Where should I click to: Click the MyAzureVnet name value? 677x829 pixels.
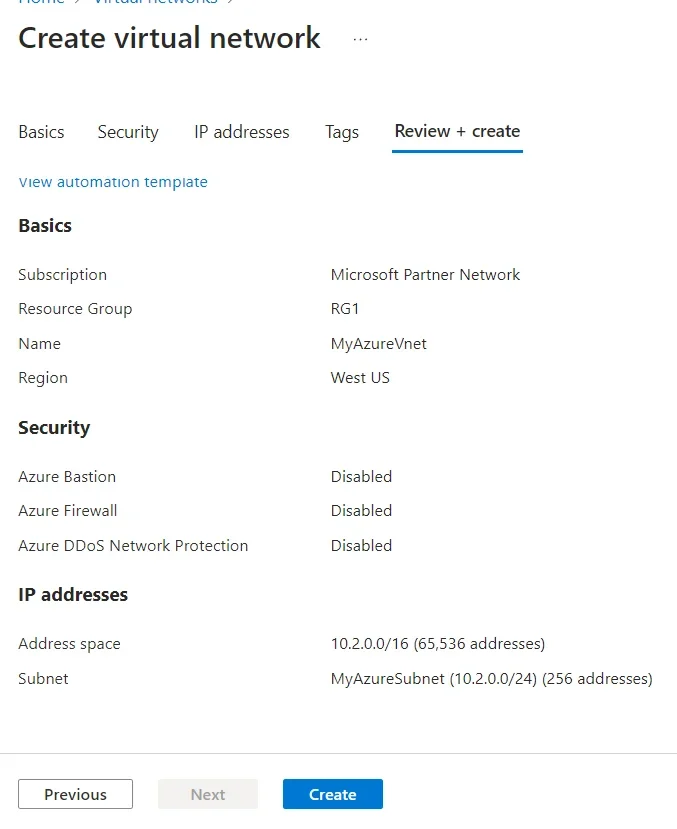pyautogui.click(x=379, y=343)
